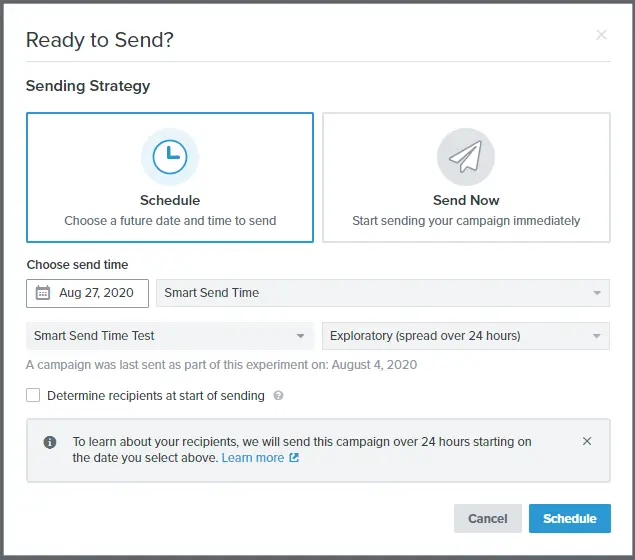635x560 pixels.
Task: Open the Exploratory (spread over 24 hours) dropdown
Action: [x=466, y=336]
